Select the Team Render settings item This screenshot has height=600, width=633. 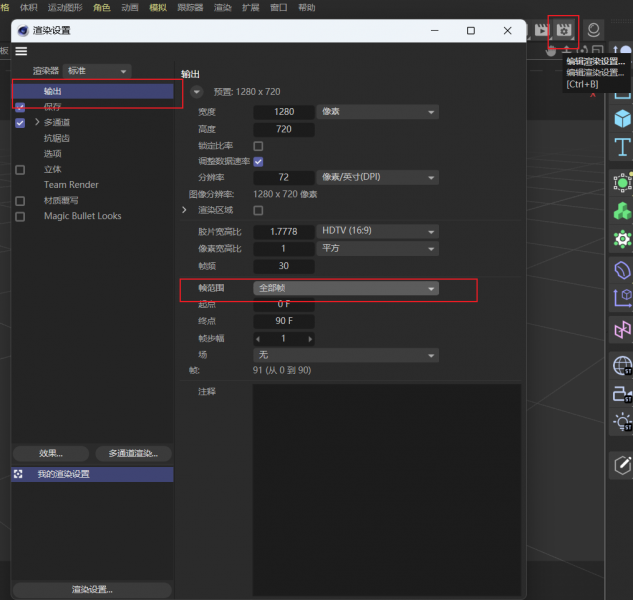tap(71, 185)
